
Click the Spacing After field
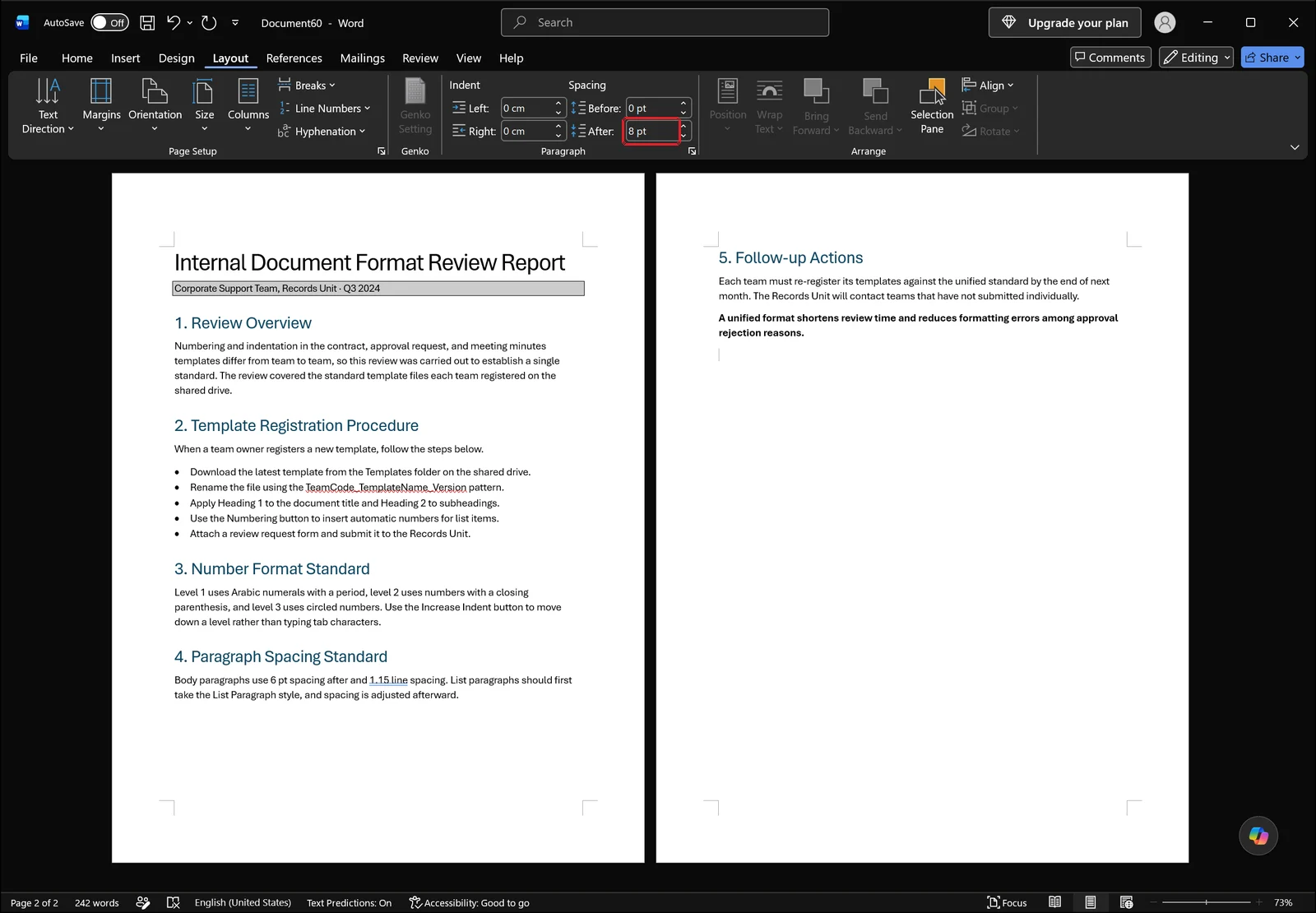[x=652, y=132]
